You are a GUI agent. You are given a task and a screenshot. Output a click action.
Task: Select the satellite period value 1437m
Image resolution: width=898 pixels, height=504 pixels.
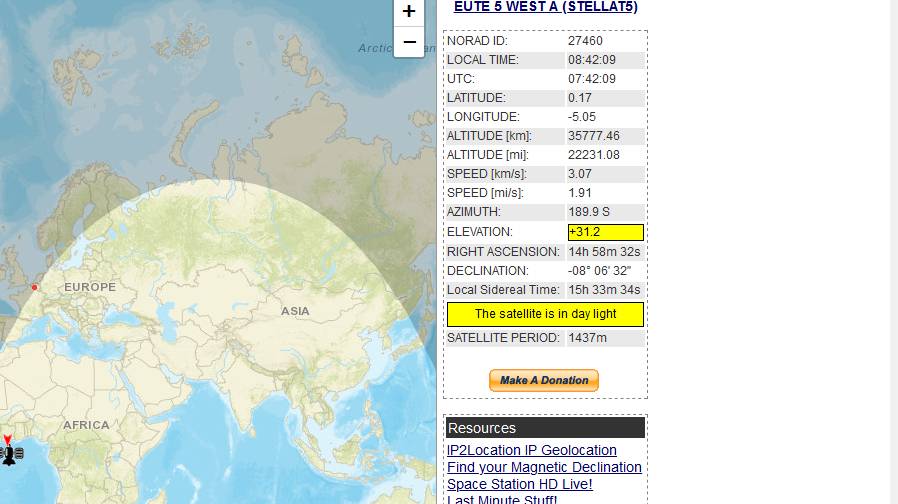[x=587, y=338]
